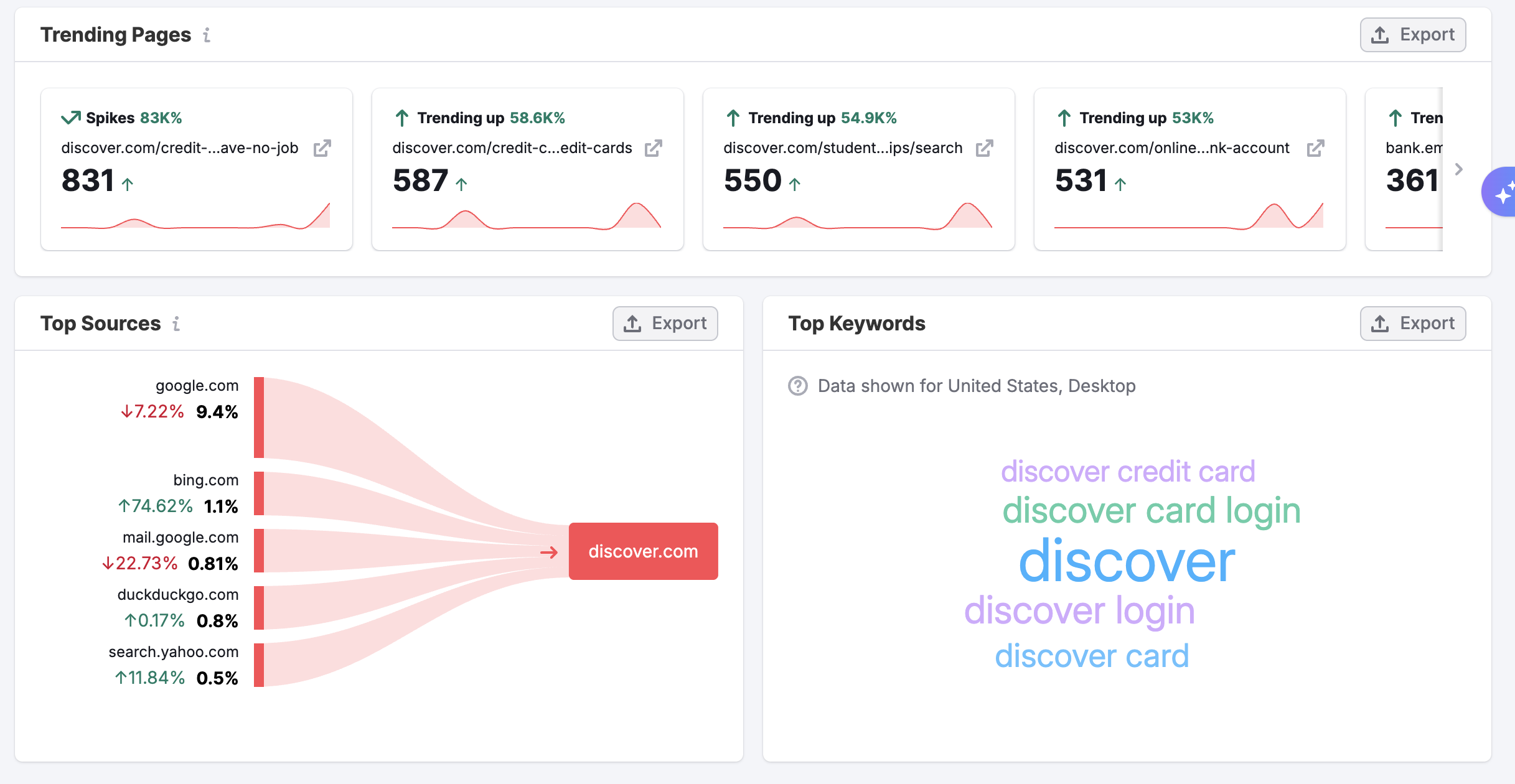Export the Trending Pages data
Screen dimensions: 1515x784
click(x=1412, y=35)
